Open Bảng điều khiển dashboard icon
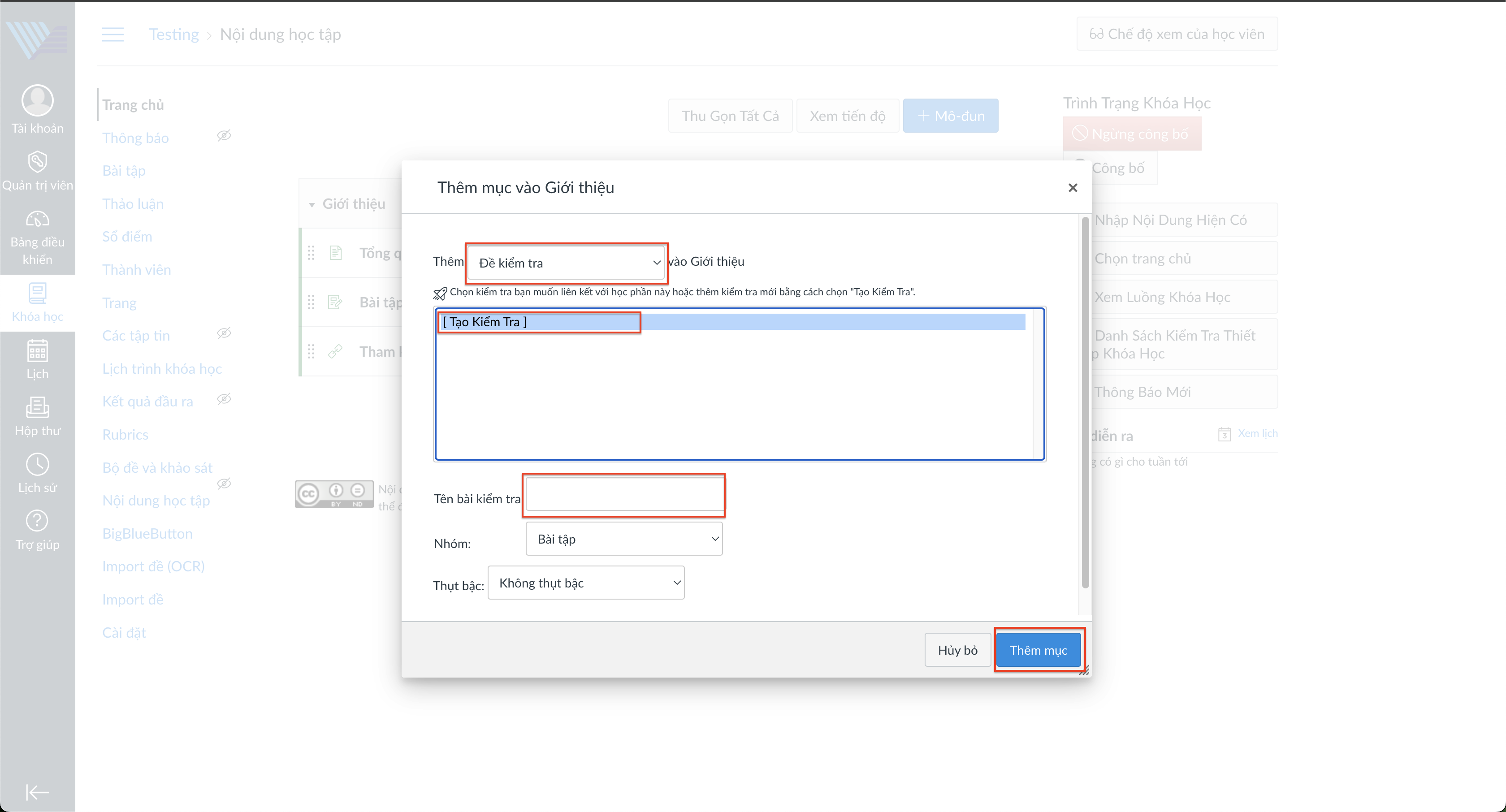This screenshot has width=1506, height=812. [x=37, y=219]
